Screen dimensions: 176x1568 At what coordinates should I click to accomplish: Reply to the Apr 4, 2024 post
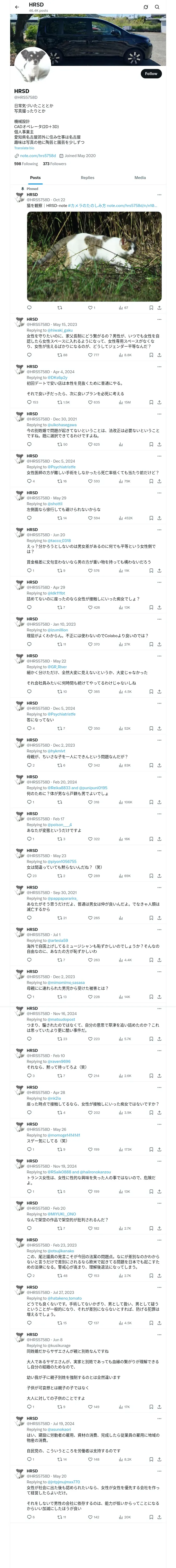click(x=29, y=402)
